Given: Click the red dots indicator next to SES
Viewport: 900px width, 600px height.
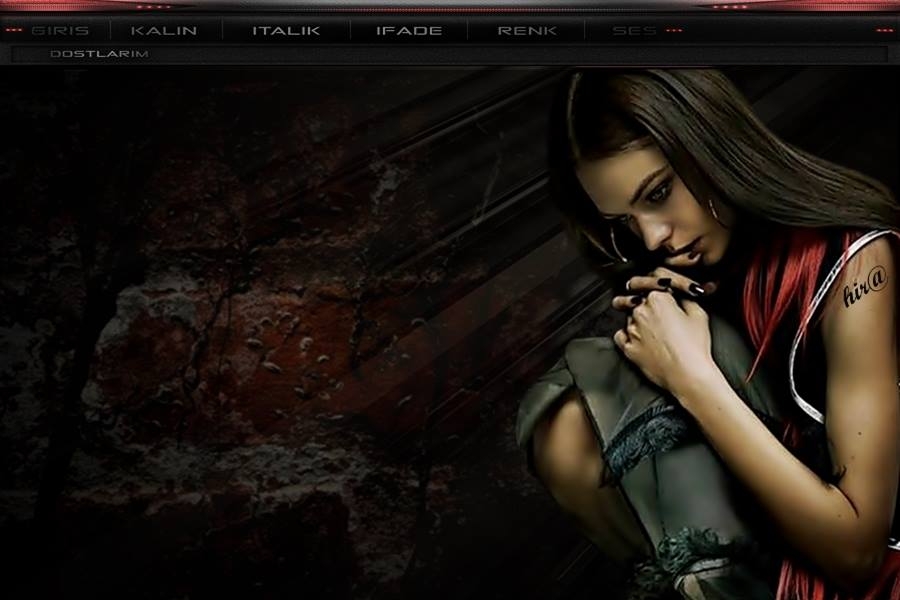Looking at the screenshot, I should [x=674, y=30].
